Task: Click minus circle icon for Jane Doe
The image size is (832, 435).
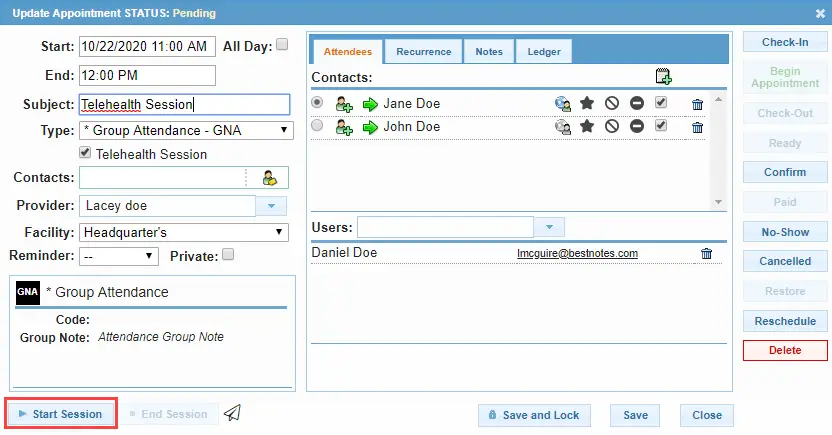Action: [x=637, y=103]
